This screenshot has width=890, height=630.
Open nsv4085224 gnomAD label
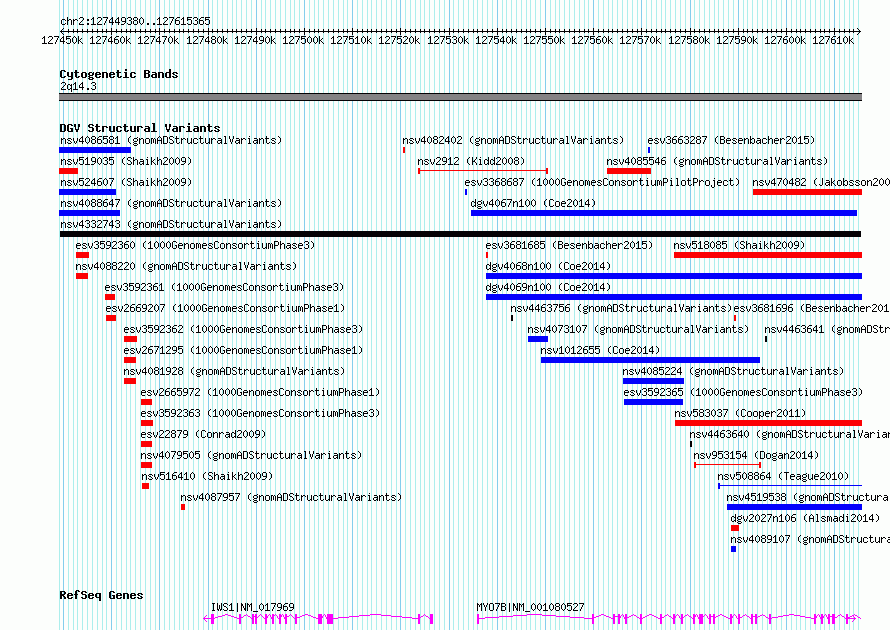[x=733, y=371]
